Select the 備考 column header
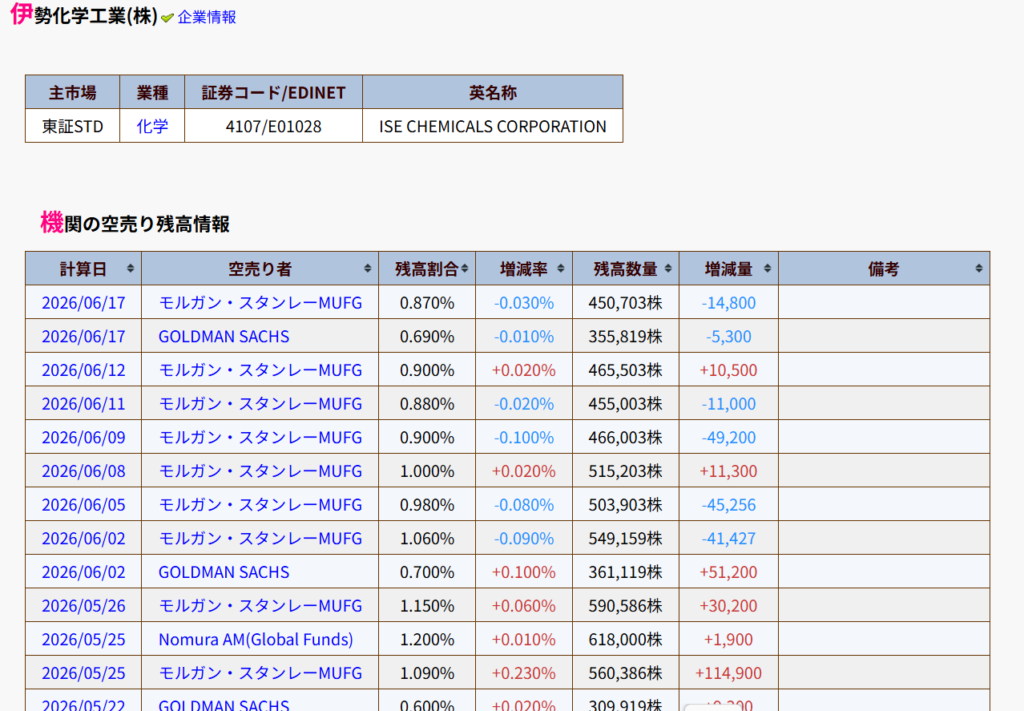Viewport: 1024px width, 711px height. coord(884,268)
